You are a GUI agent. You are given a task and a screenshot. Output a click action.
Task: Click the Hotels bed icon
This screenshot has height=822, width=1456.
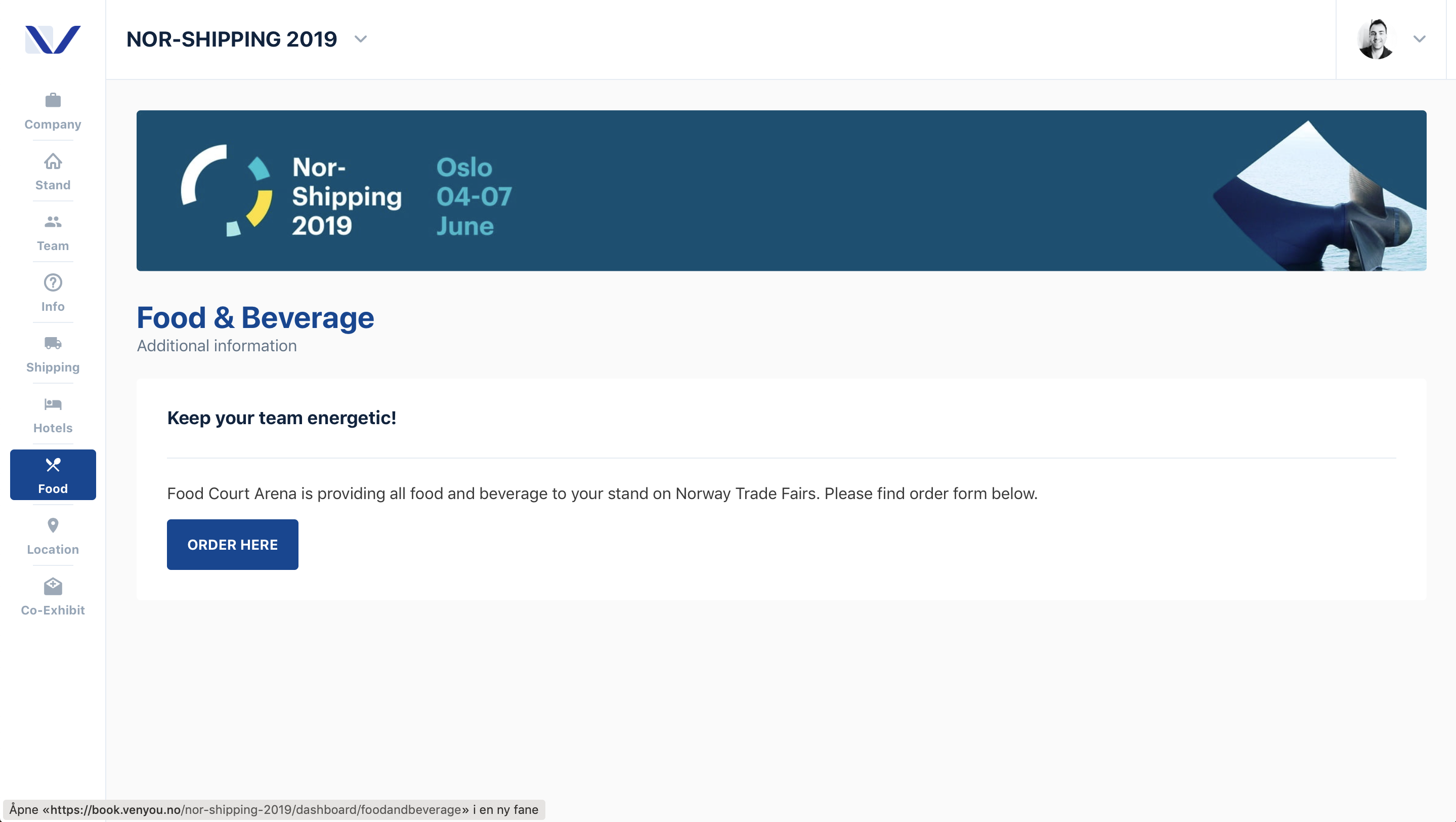click(53, 404)
